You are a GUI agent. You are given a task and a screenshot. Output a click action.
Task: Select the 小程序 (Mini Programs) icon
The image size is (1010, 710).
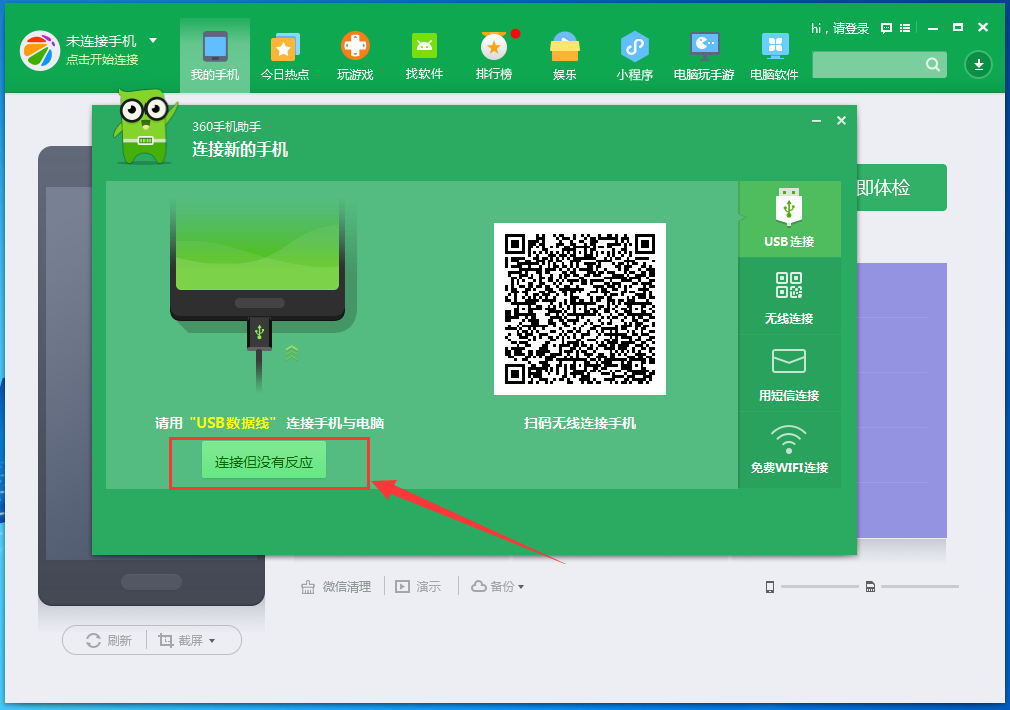[634, 47]
